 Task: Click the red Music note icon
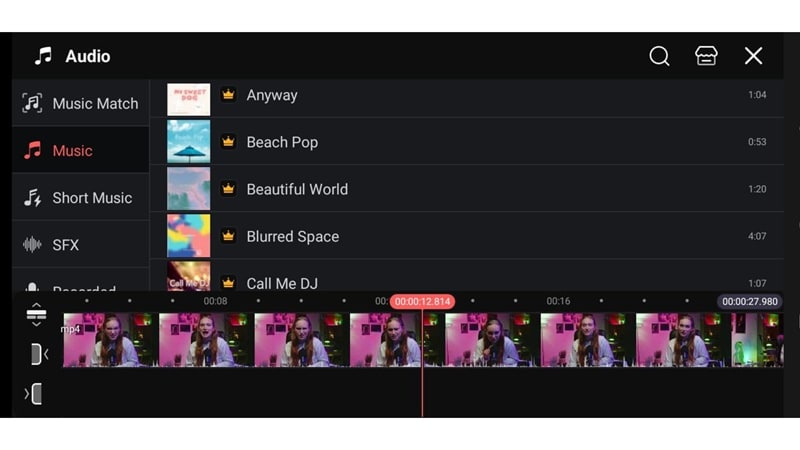coord(33,150)
